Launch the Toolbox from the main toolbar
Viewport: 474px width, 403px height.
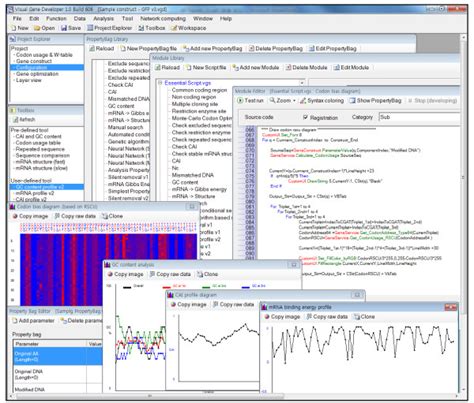click(x=152, y=28)
